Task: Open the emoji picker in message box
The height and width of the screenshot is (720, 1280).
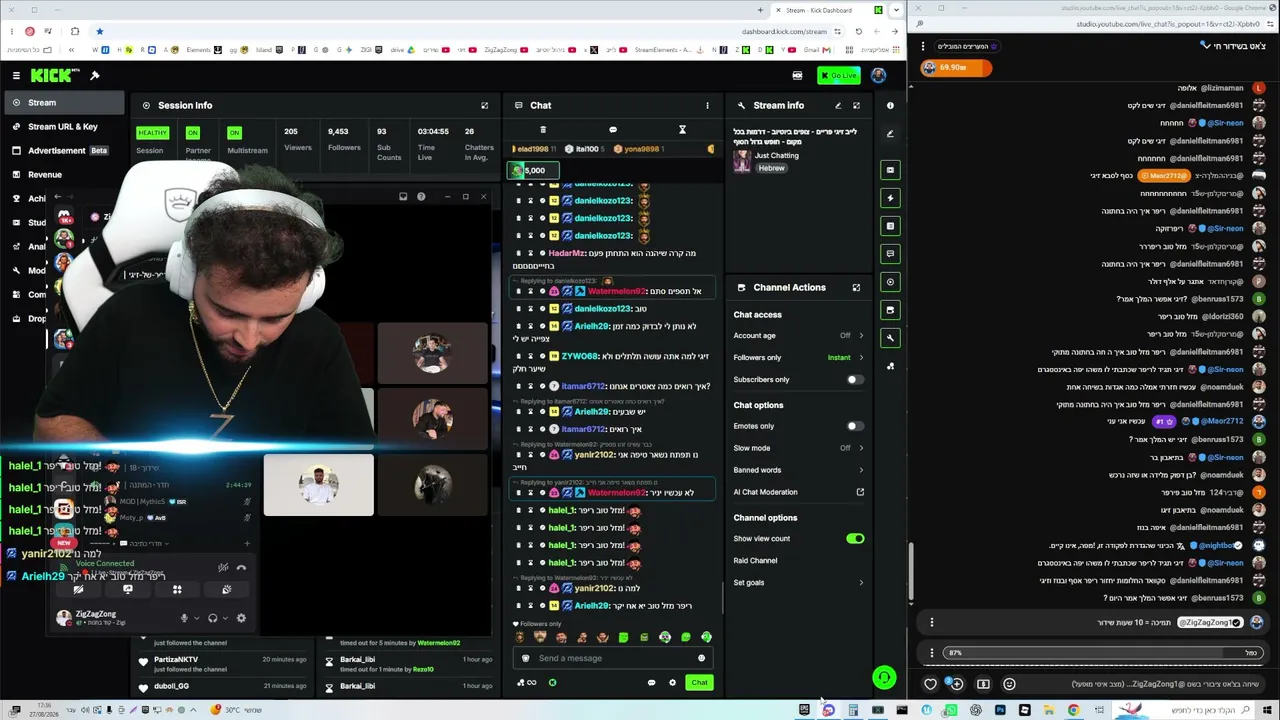Action: (701, 658)
